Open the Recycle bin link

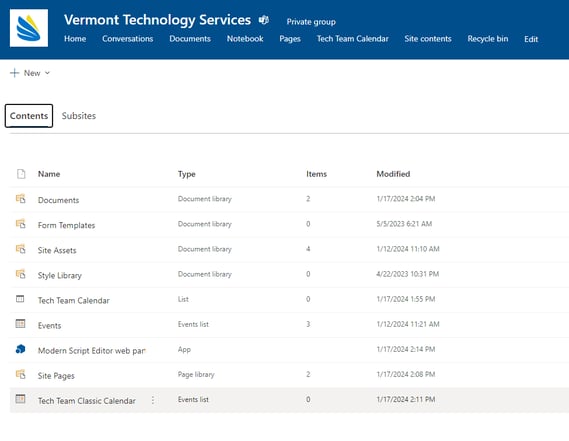(488, 39)
